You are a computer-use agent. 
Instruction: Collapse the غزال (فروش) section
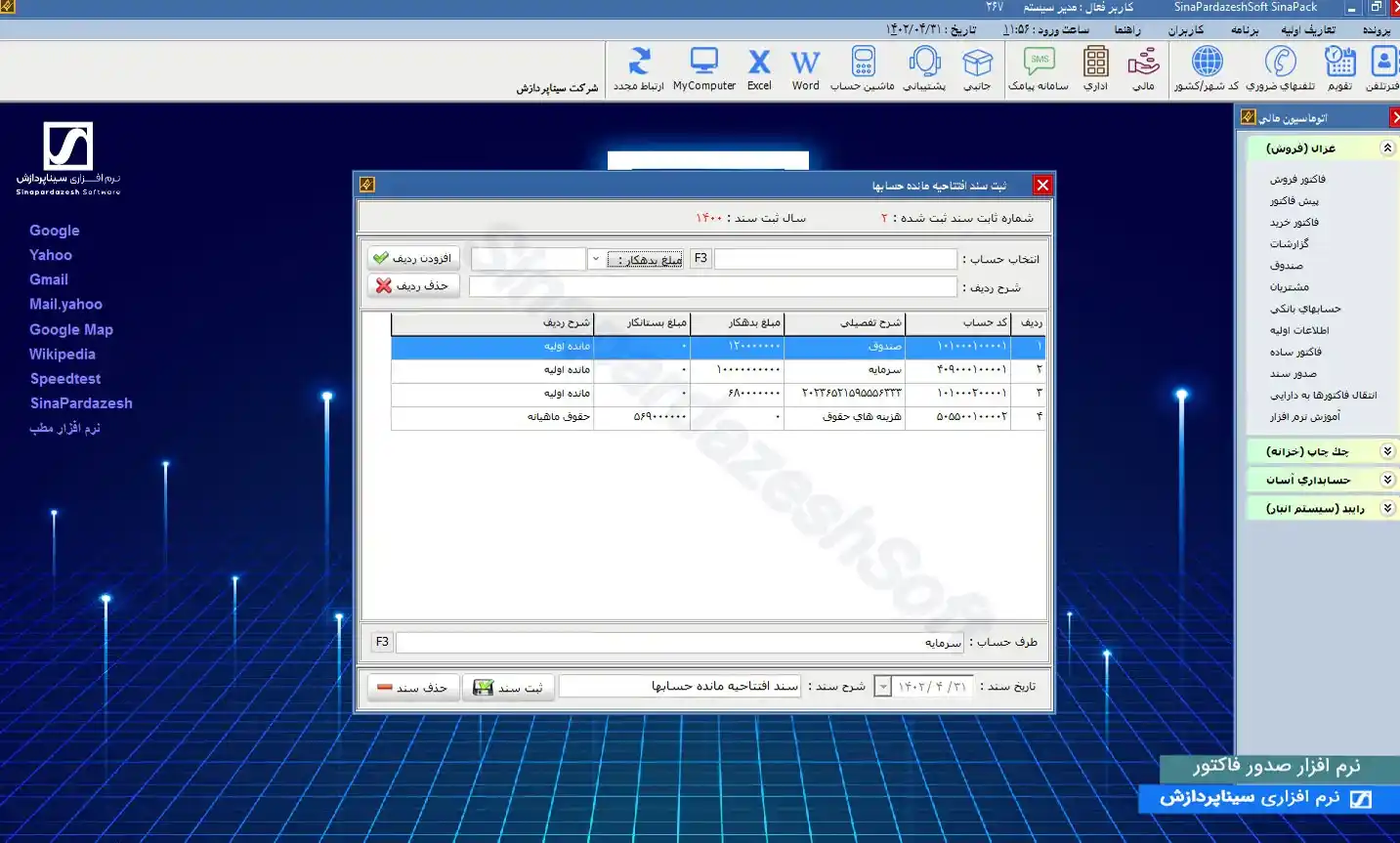(x=1386, y=148)
